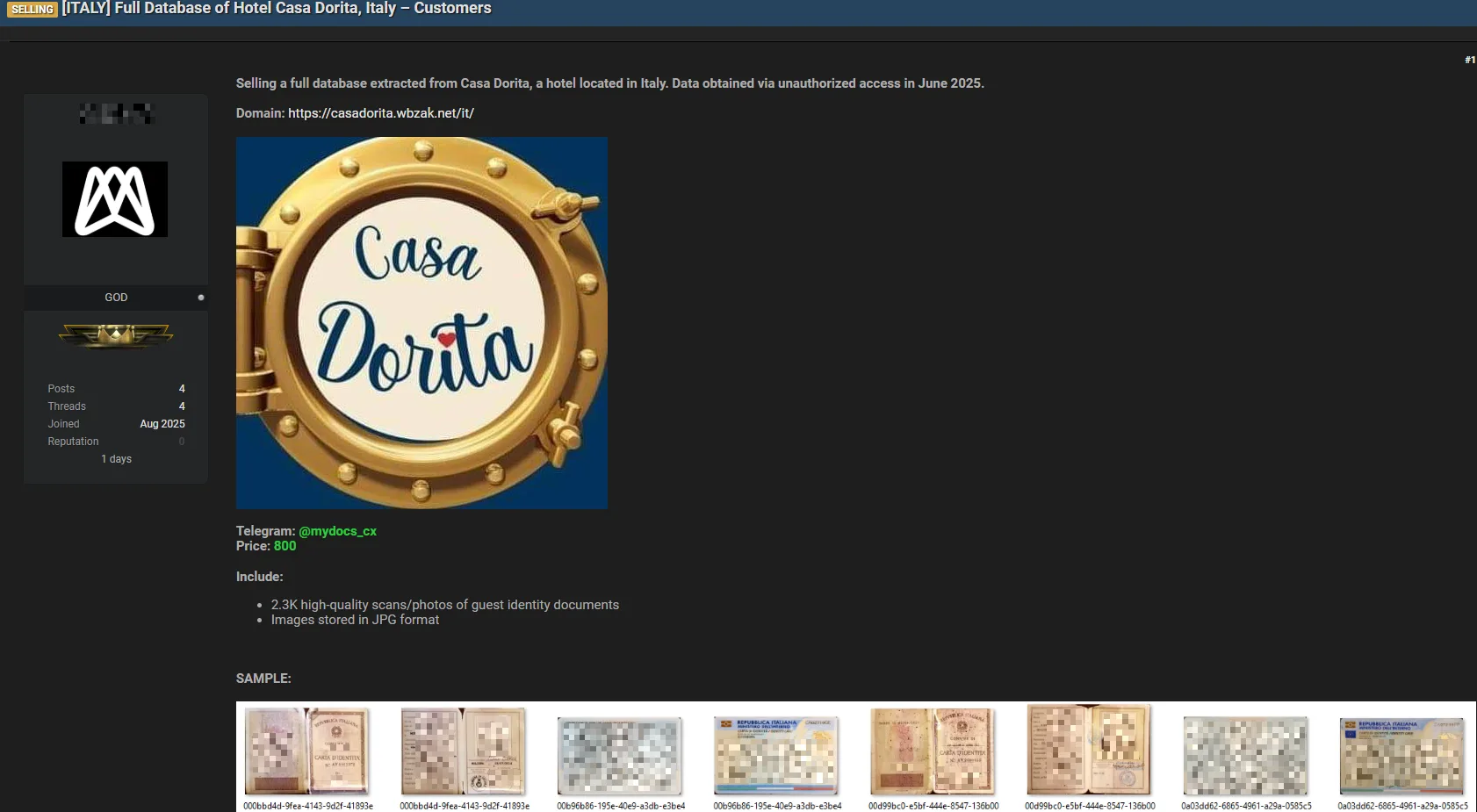Click the post number #1 marker
This screenshot has width=1477, height=812.
(1469, 60)
